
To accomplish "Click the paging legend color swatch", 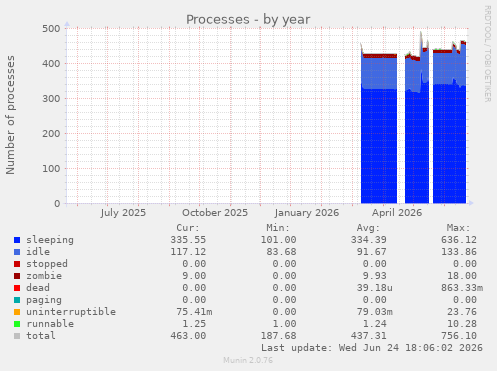I will [x=17, y=300].
